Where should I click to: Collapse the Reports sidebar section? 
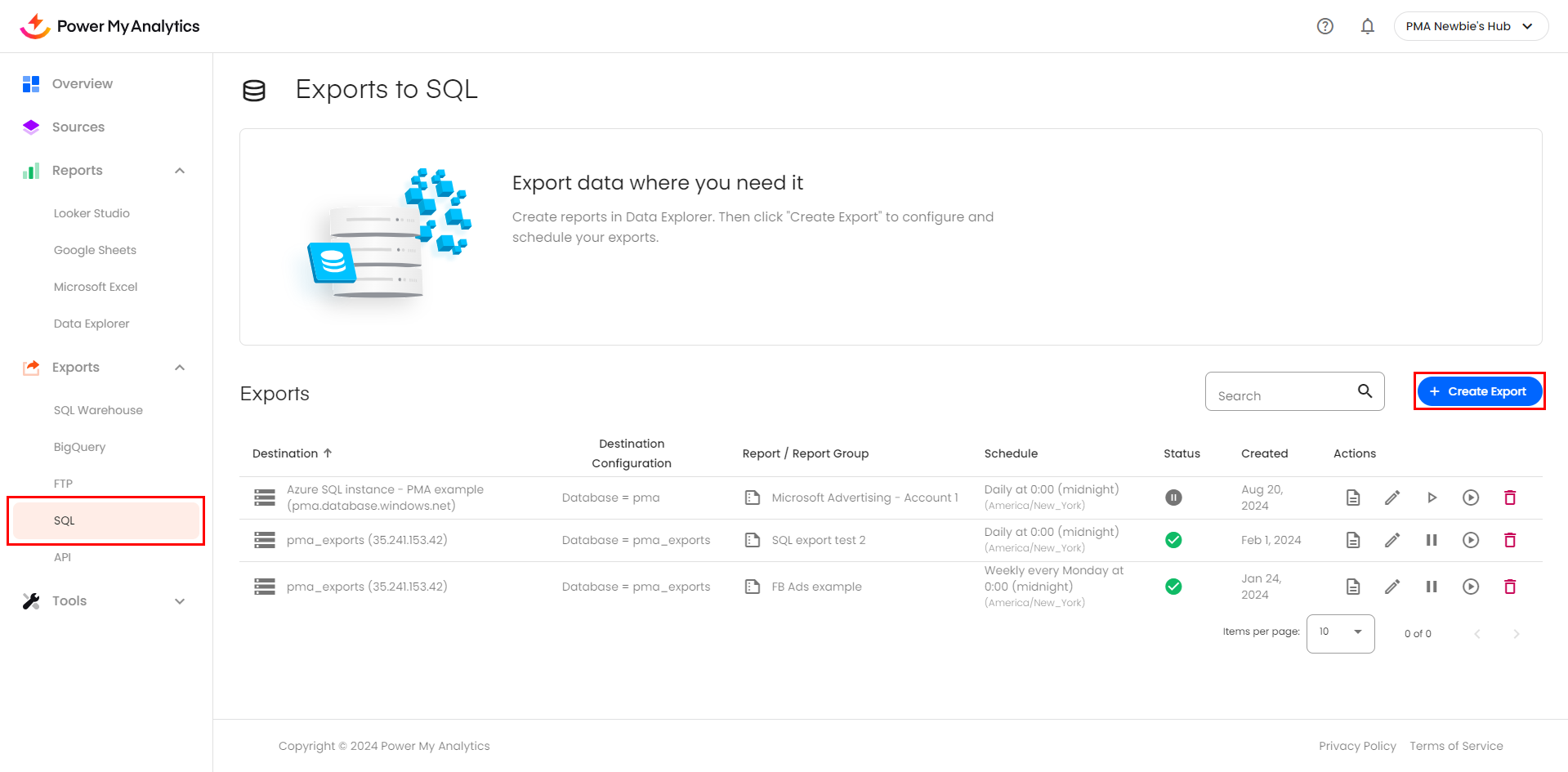180,171
